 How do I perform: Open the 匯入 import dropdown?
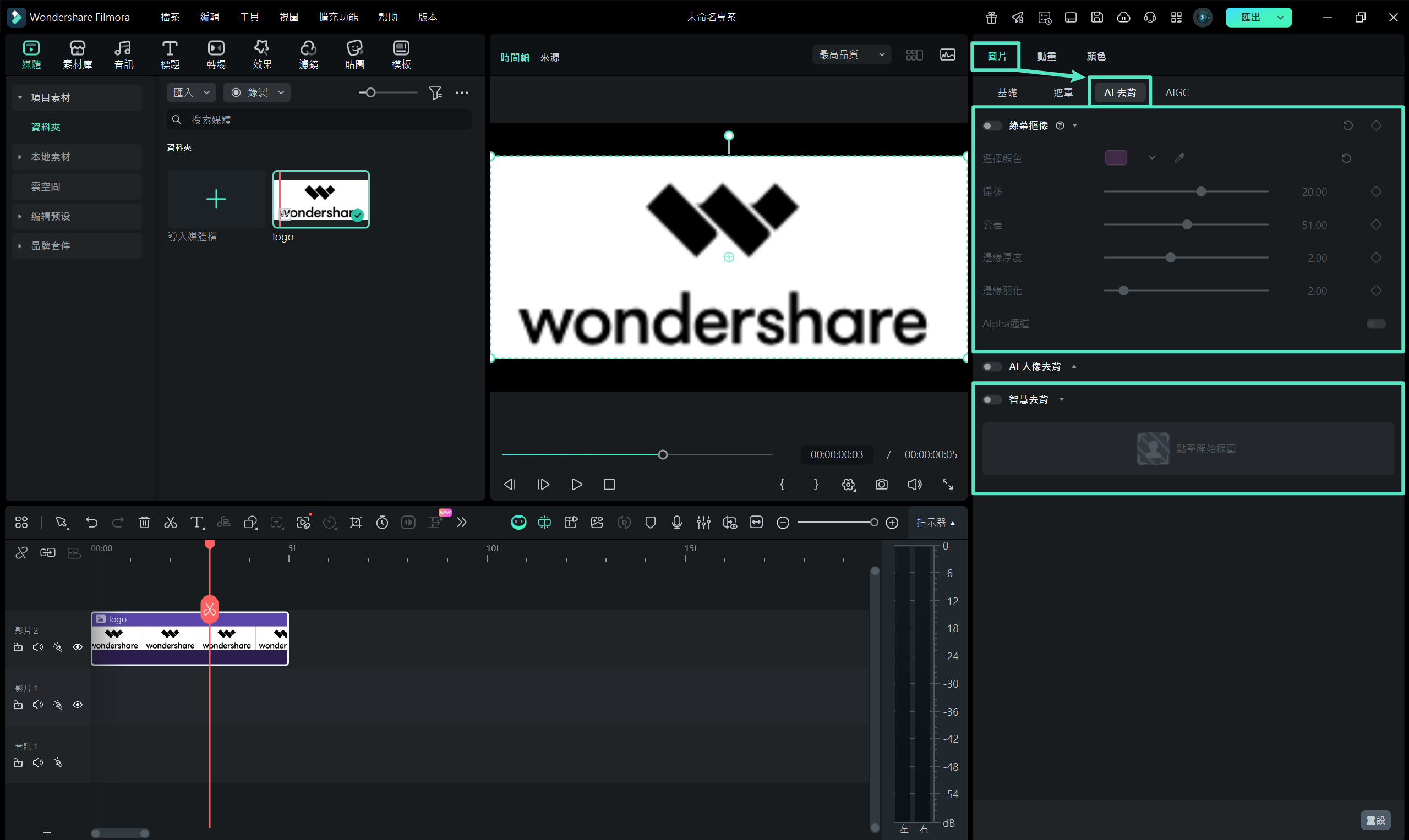coord(192,92)
